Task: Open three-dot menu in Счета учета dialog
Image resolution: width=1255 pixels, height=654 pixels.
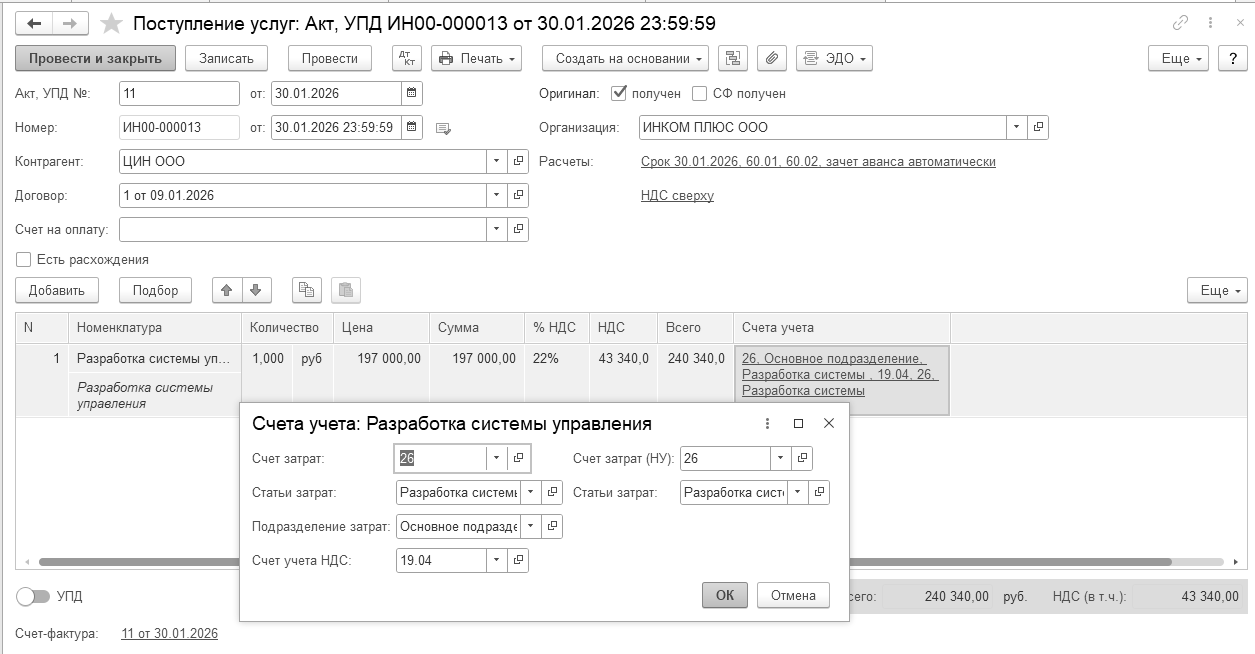Action: coord(767,423)
